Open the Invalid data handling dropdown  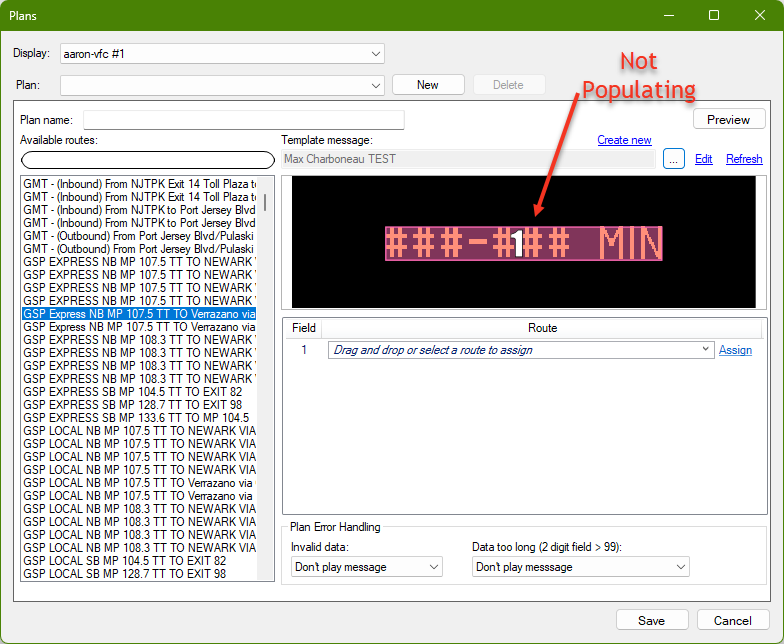[366, 567]
